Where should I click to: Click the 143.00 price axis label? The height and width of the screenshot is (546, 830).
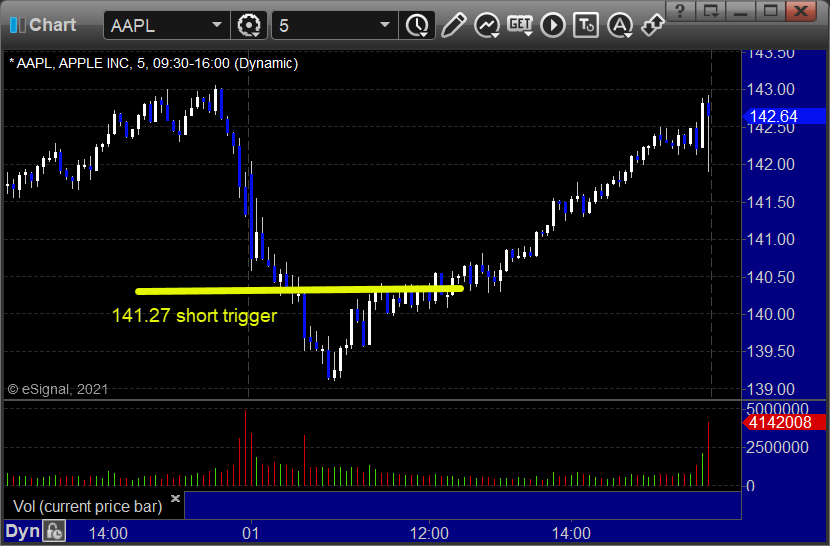[771, 89]
